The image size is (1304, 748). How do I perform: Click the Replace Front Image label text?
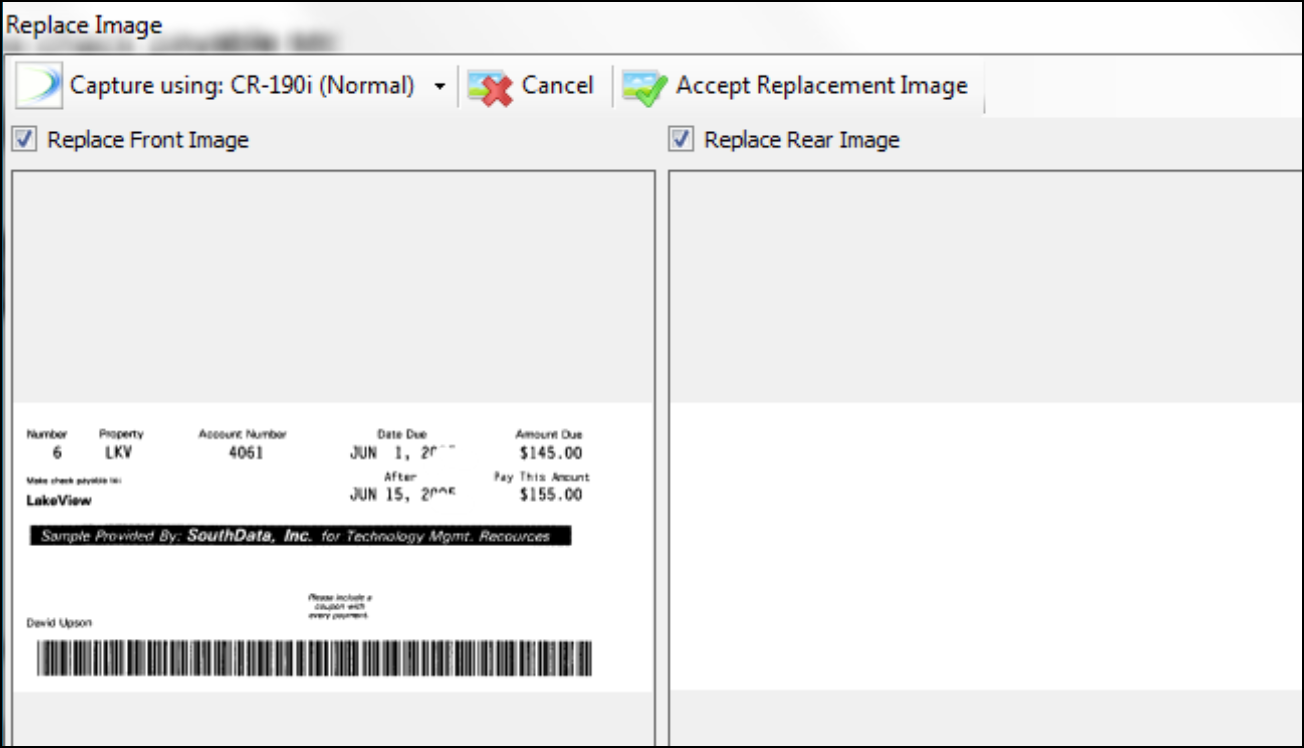(x=148, y=140)
